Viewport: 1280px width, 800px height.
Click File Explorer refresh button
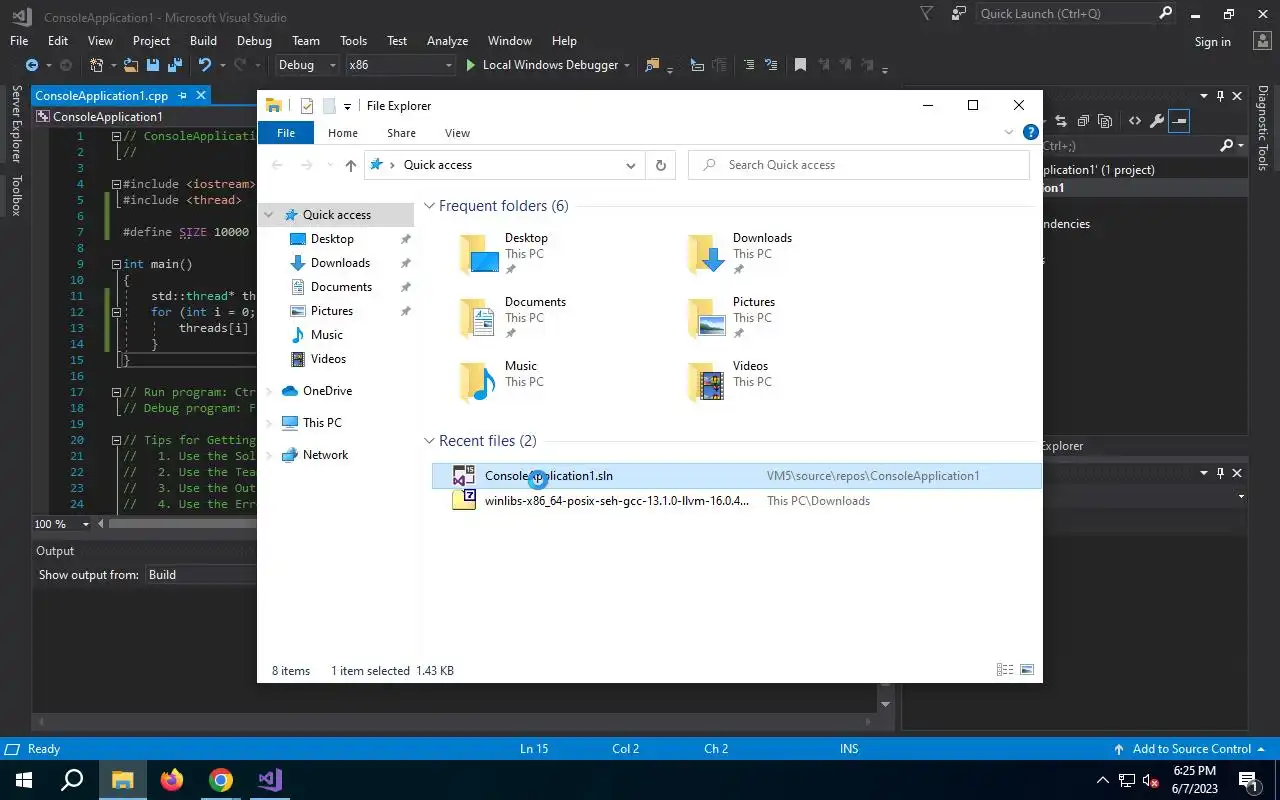[x=660, y=165]
